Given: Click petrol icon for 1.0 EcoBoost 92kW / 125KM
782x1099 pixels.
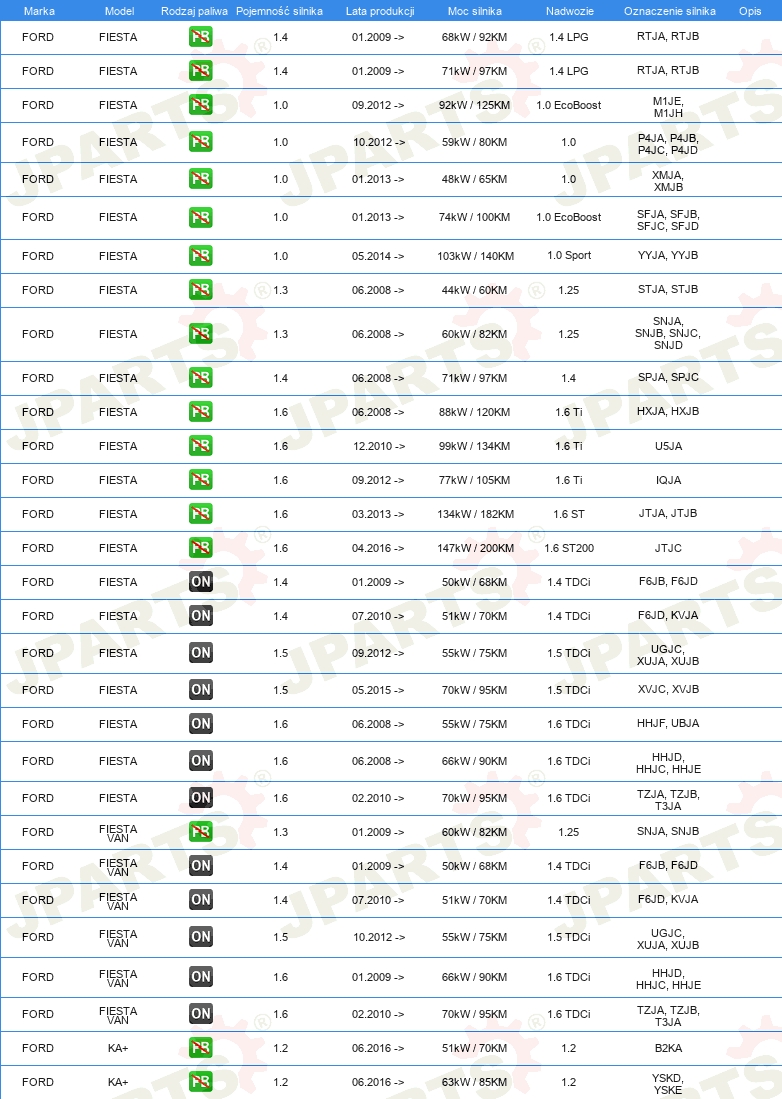Looking at the screenshot, I should point(200,105).
